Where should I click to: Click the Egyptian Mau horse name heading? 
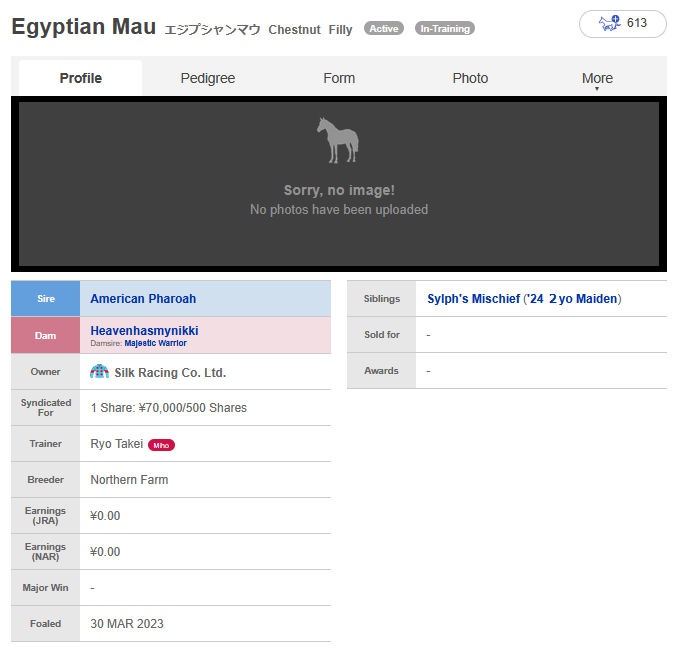point(83,26)
